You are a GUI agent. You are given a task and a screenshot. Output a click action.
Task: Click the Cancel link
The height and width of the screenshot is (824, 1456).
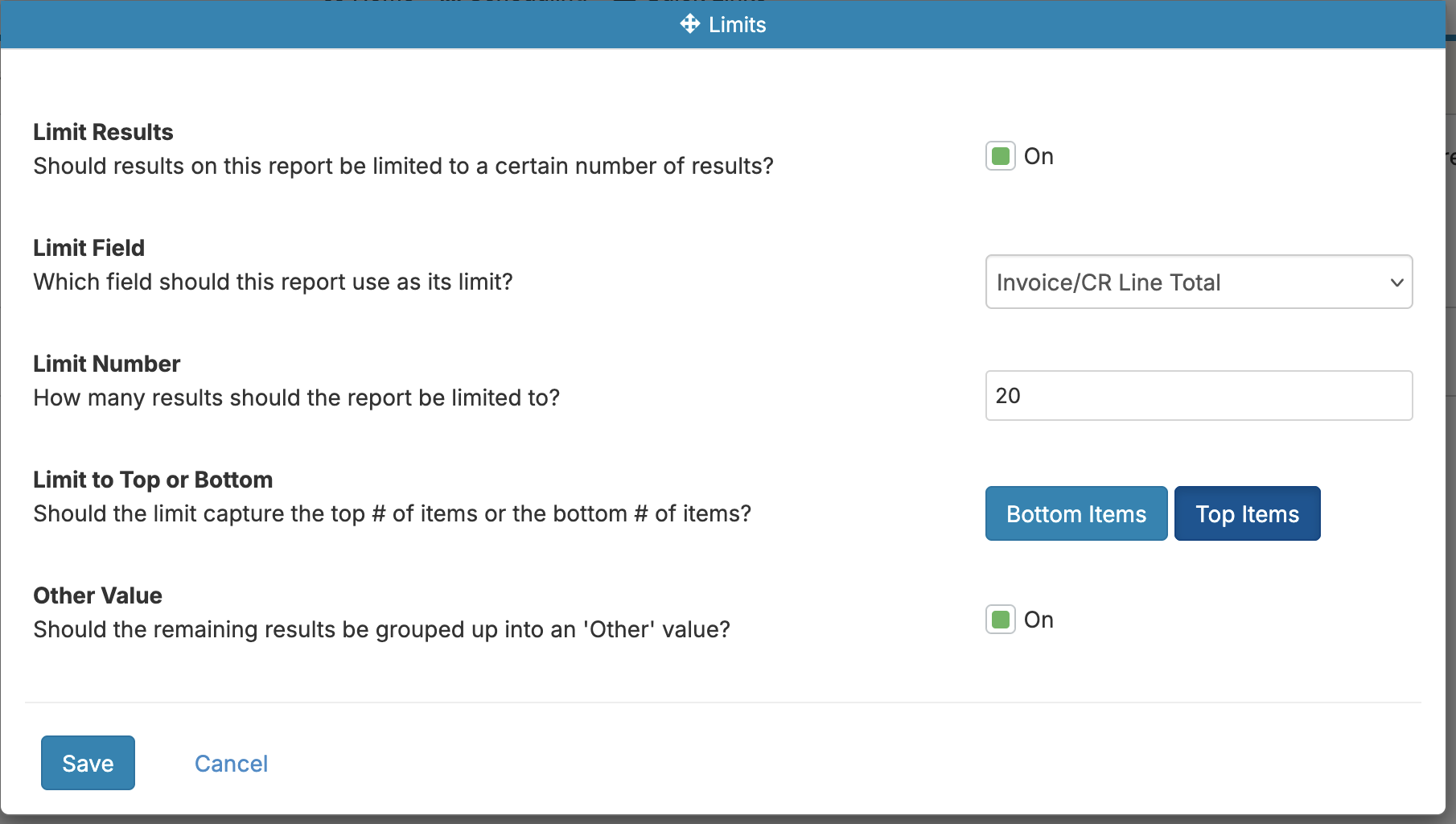point(231,764)
